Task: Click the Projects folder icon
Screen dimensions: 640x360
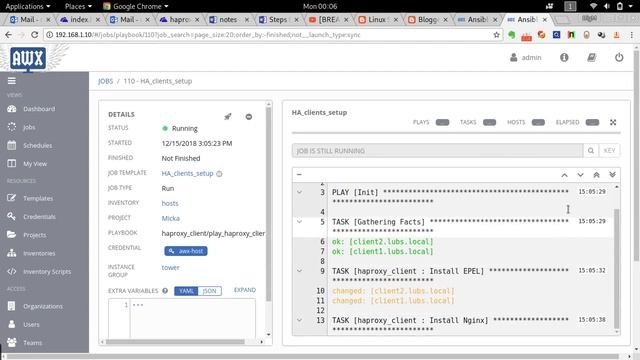Action: pos(11,235)
